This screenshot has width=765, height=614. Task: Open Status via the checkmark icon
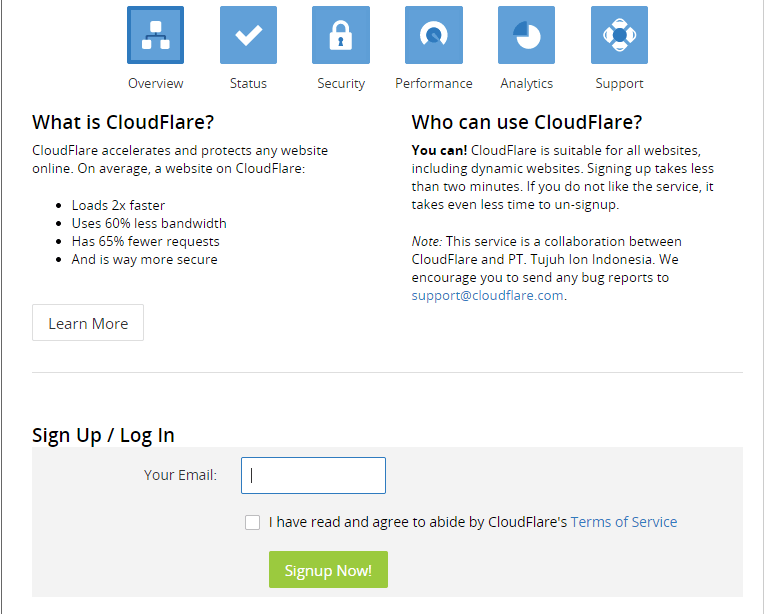[x=248, y=35]
